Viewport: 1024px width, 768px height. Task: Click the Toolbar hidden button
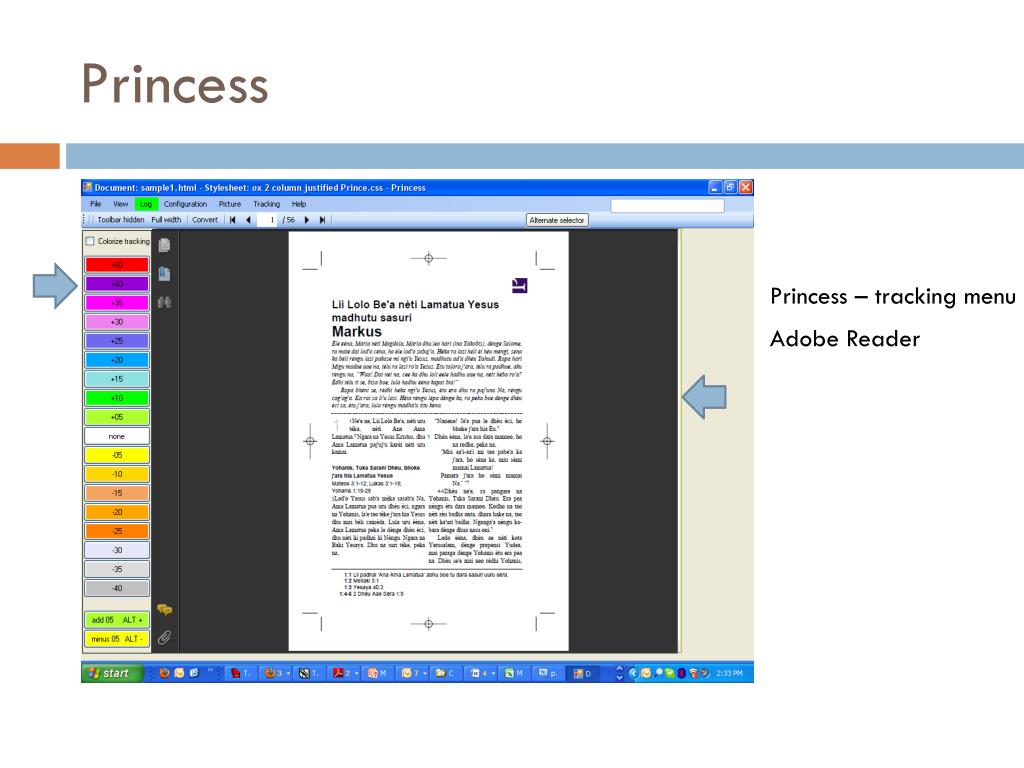click(121, 220)
